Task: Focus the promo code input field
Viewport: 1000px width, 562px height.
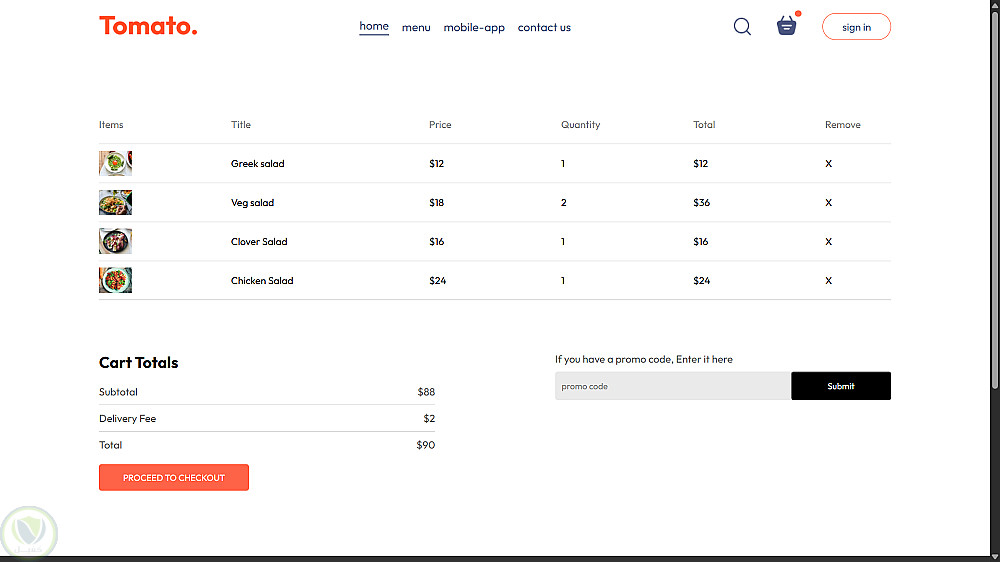Action: pyautogui.click(x=672, y=386)
